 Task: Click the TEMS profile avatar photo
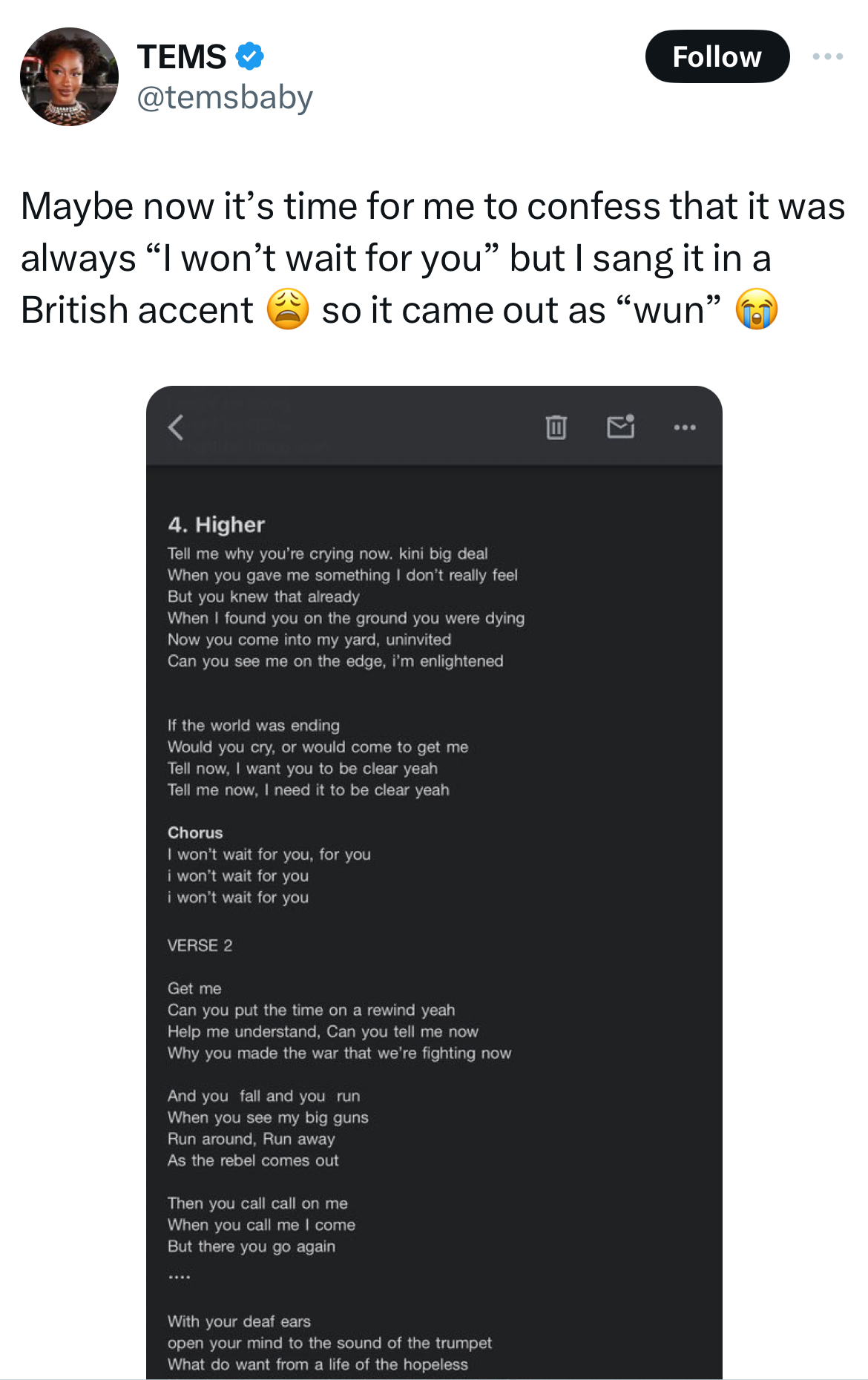pyautogui.click(x=69, y=76)
